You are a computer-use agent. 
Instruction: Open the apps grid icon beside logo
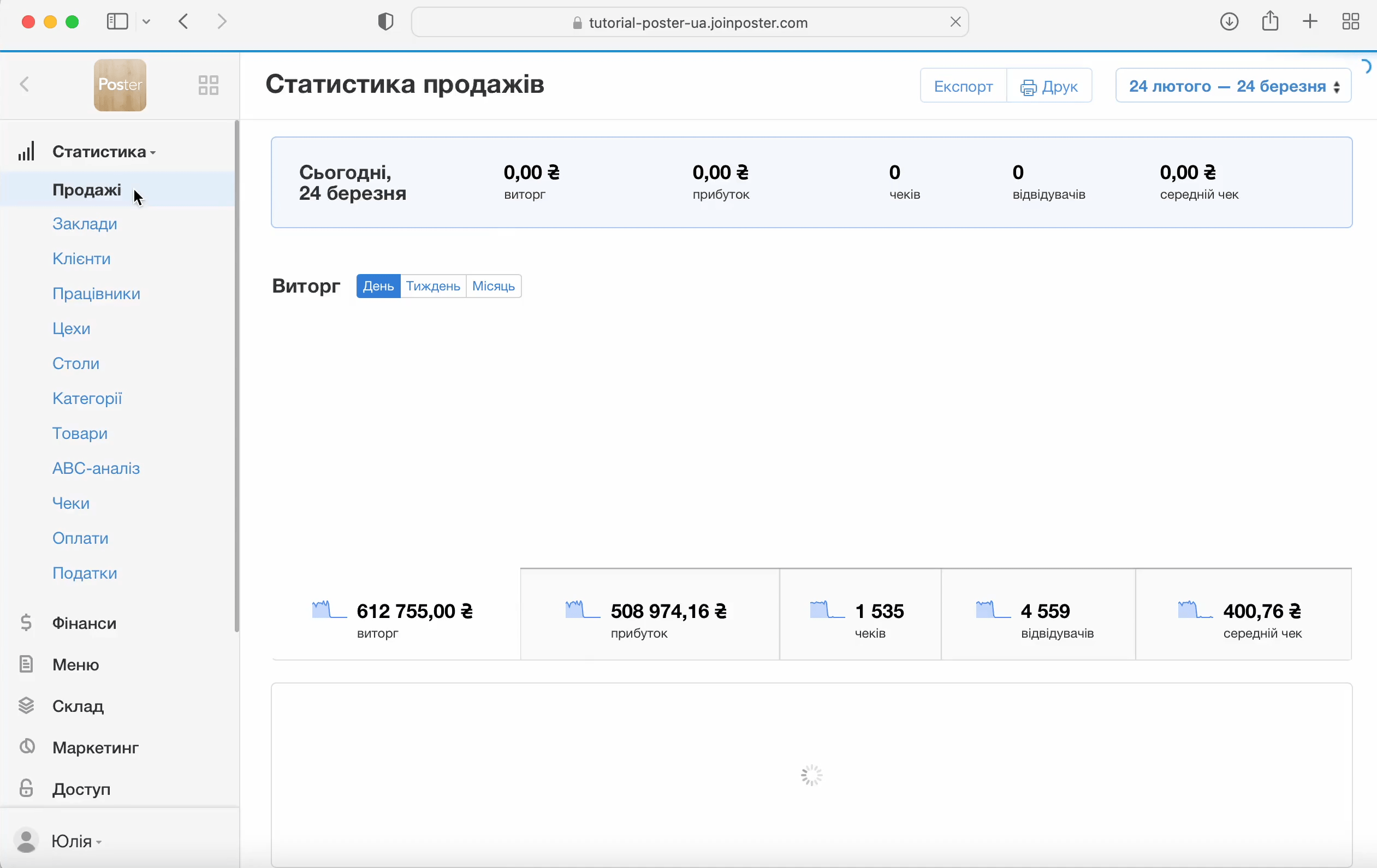pyautogui.click(x=208, y=85)
